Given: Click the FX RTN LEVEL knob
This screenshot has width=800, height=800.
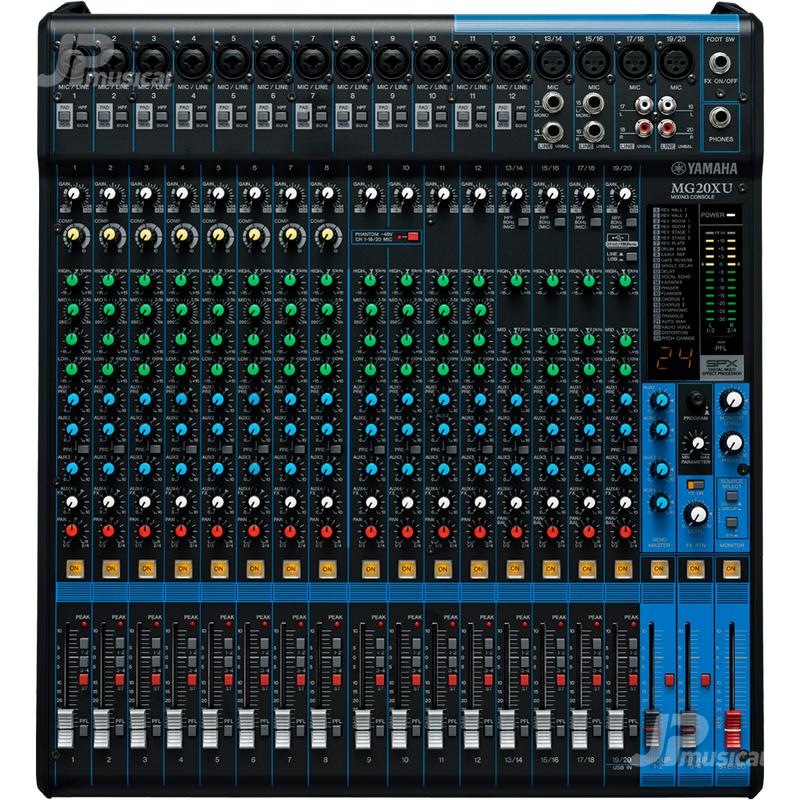Looking at the screenshot, I should point(697,514).
